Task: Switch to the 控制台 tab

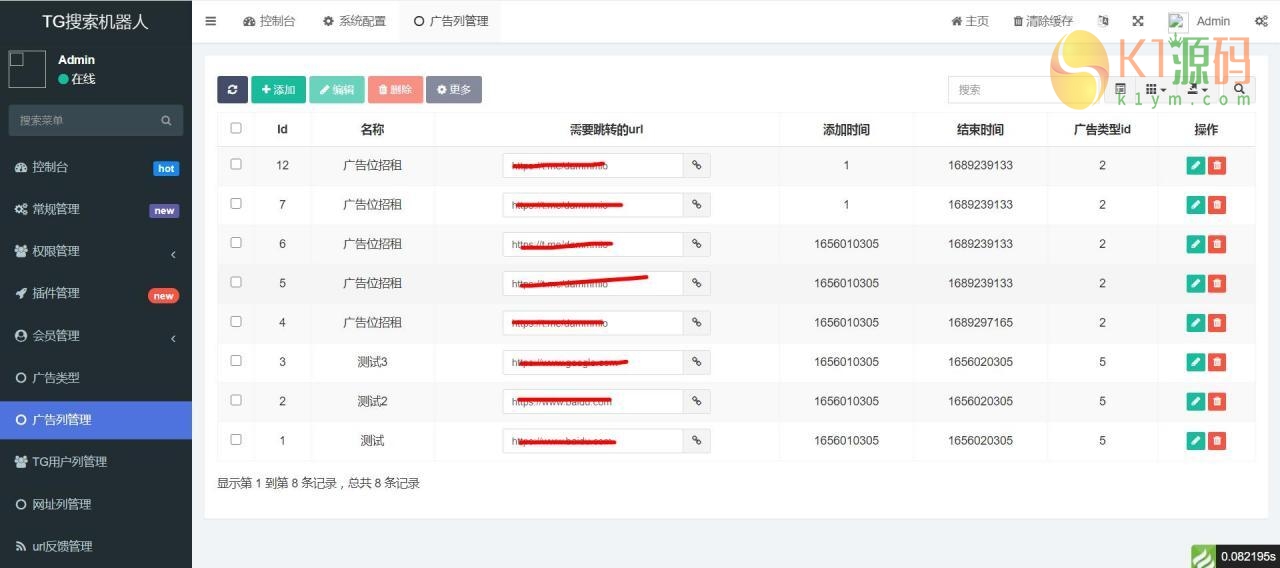Action: click(x=269, y=21)
